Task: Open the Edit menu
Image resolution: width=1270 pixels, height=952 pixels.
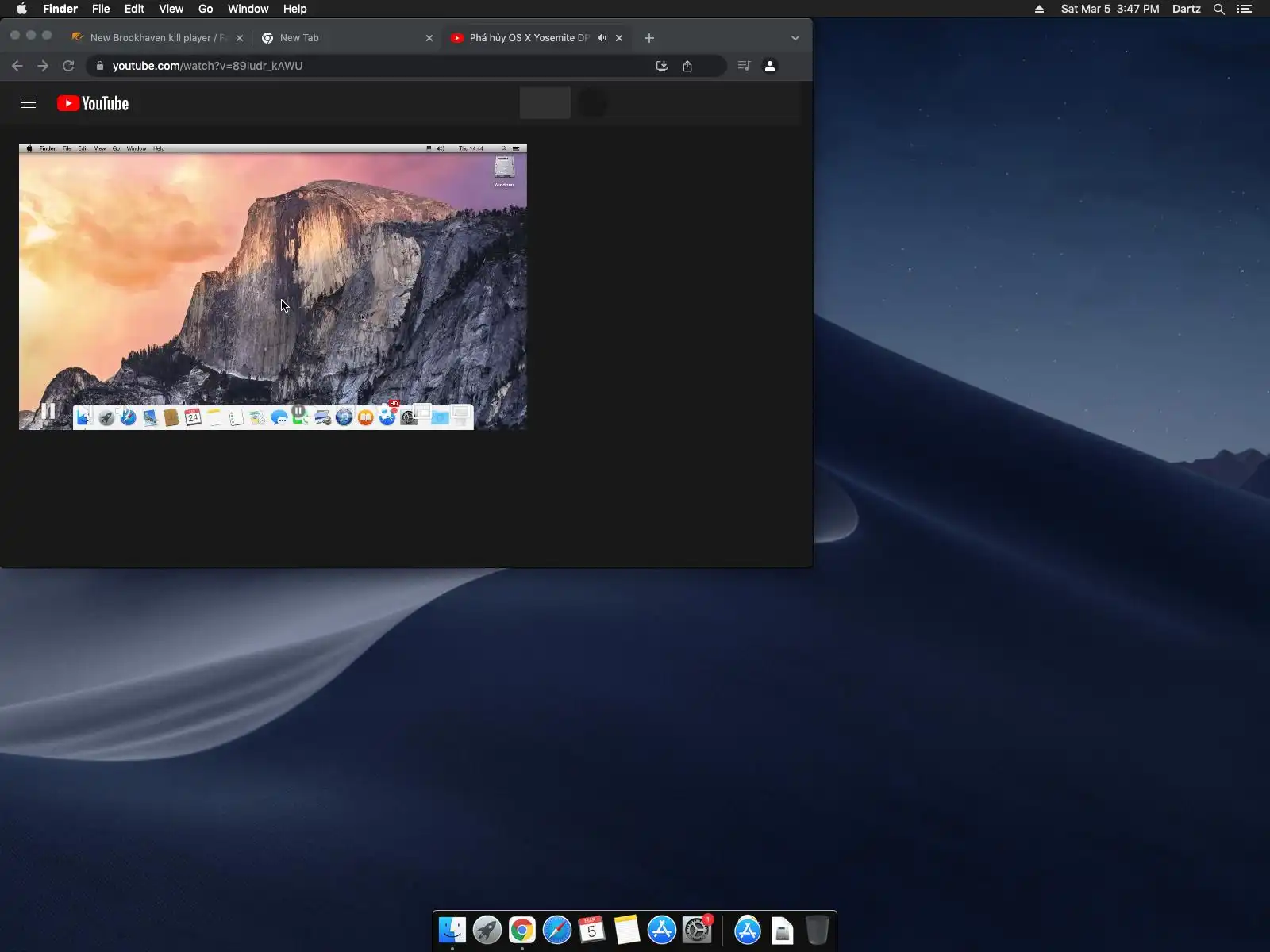Action: 134,9
